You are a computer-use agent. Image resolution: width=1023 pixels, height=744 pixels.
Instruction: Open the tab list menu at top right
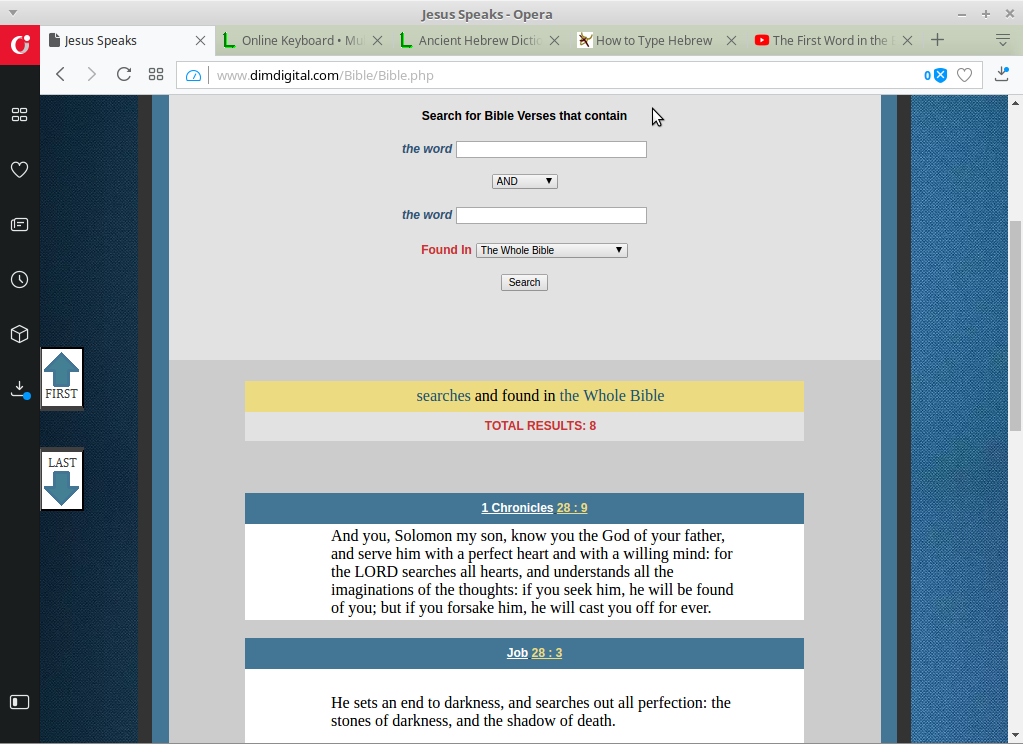click(x=1002, y=40)
